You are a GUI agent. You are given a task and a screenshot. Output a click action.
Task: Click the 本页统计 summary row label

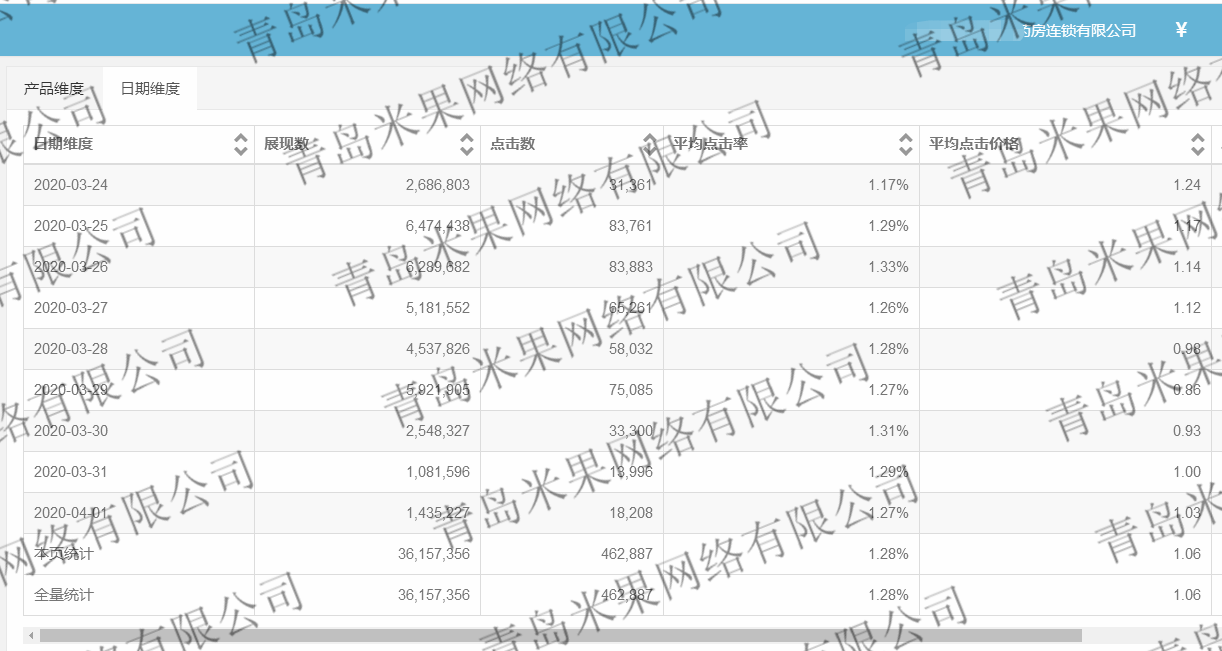click(64, 554)
